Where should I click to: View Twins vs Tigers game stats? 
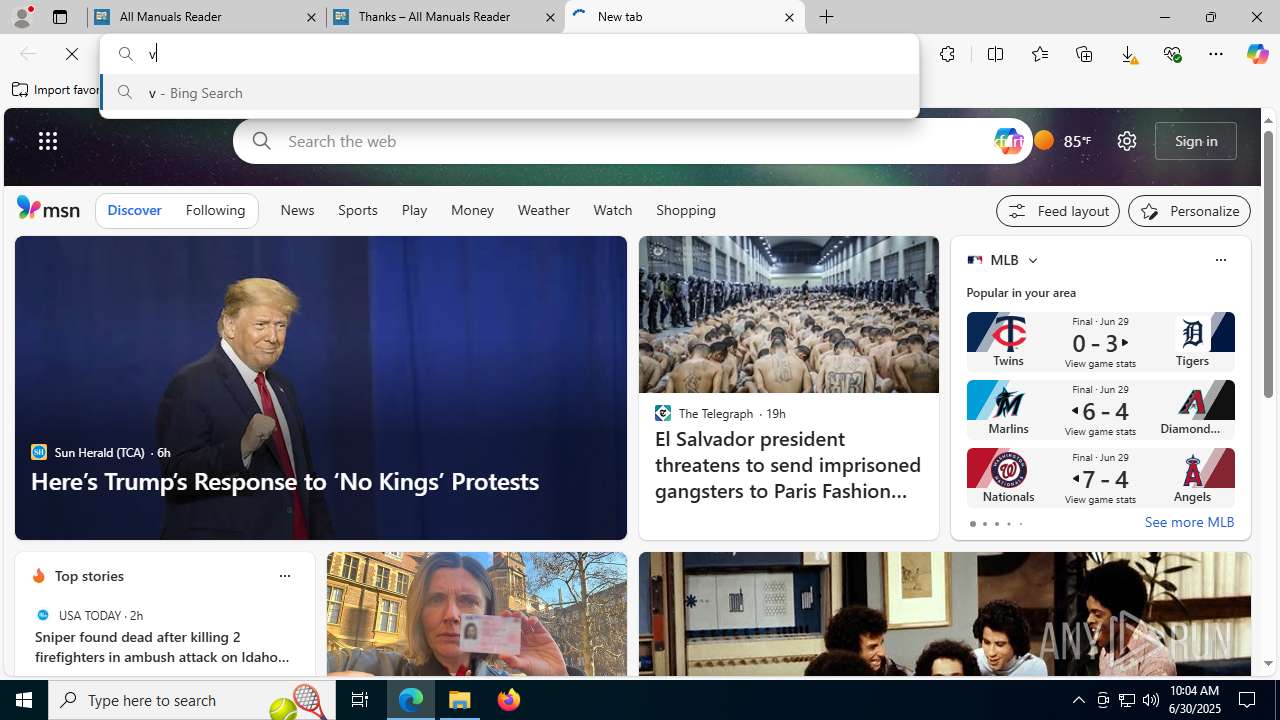[1100, 342]
